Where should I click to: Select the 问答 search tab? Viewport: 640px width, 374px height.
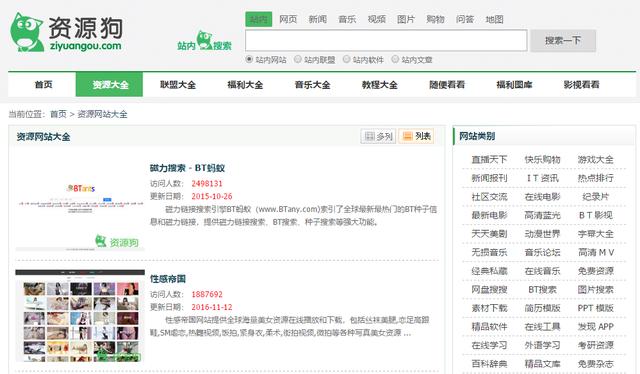tap(465, 19)
